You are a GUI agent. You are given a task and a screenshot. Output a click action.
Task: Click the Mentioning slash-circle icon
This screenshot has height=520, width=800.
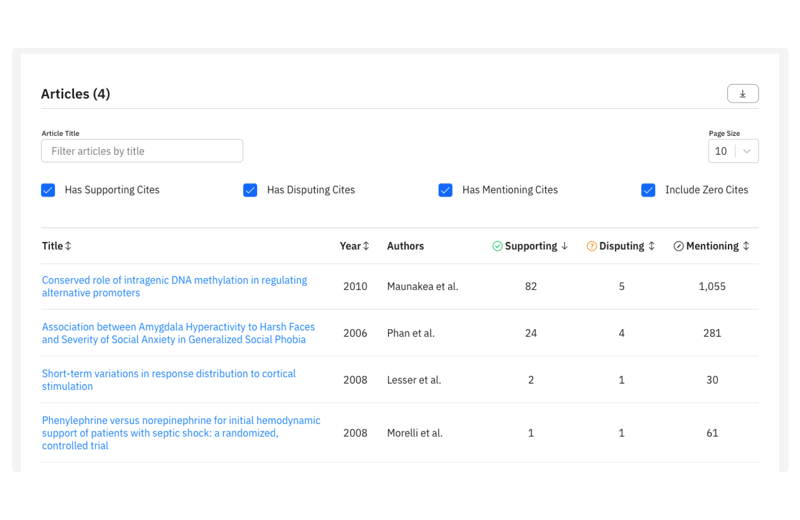point(678,246)
